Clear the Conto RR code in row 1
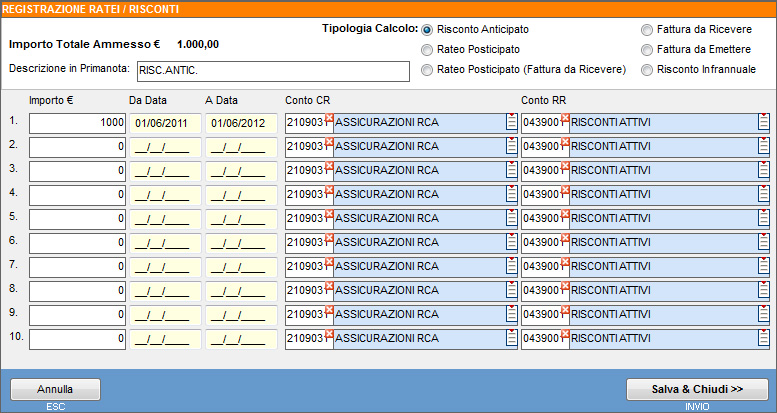Viewport: 777px width, 413px height. point(565,118)
